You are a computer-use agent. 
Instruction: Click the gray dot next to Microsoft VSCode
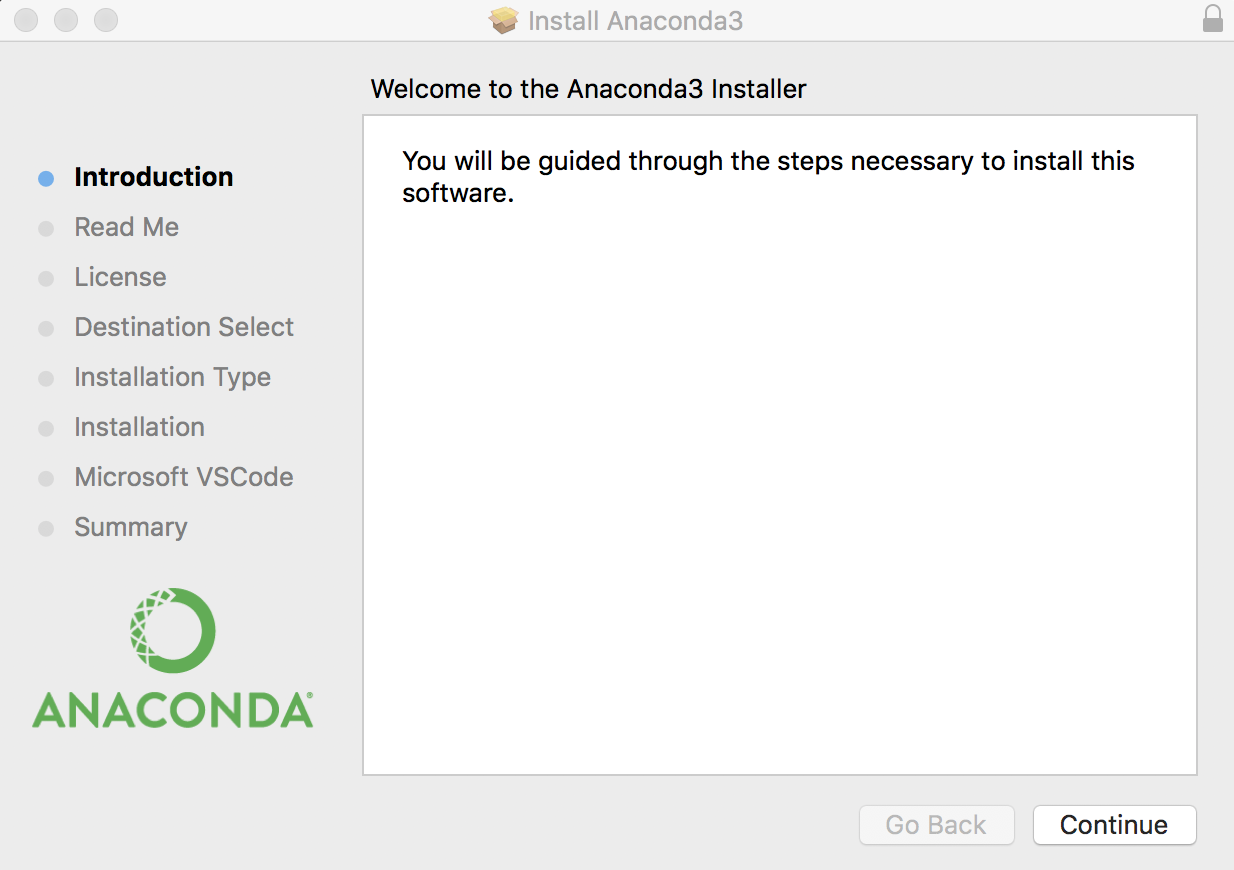[45, 477]
